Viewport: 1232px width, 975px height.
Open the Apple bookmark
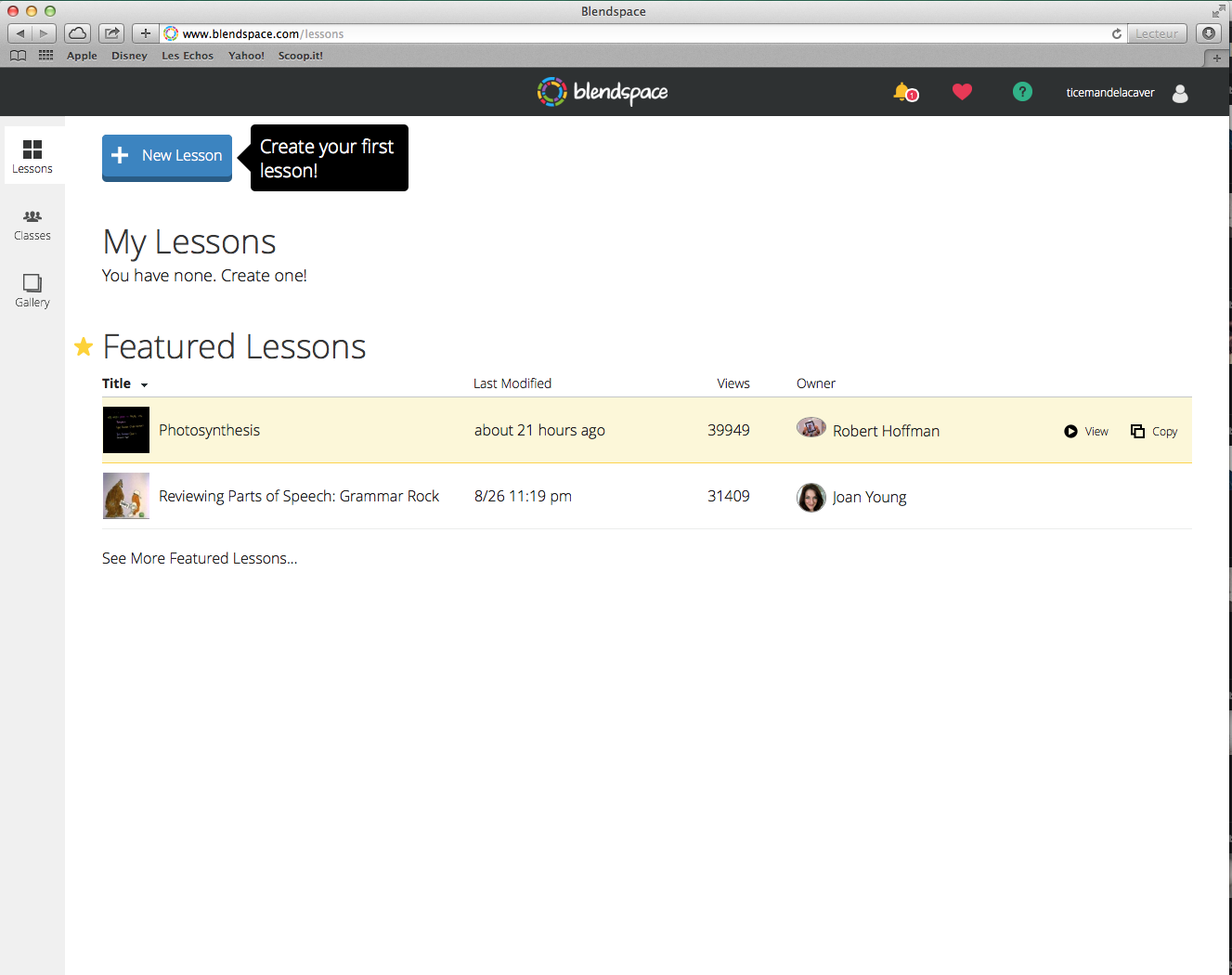click(82, 56)
